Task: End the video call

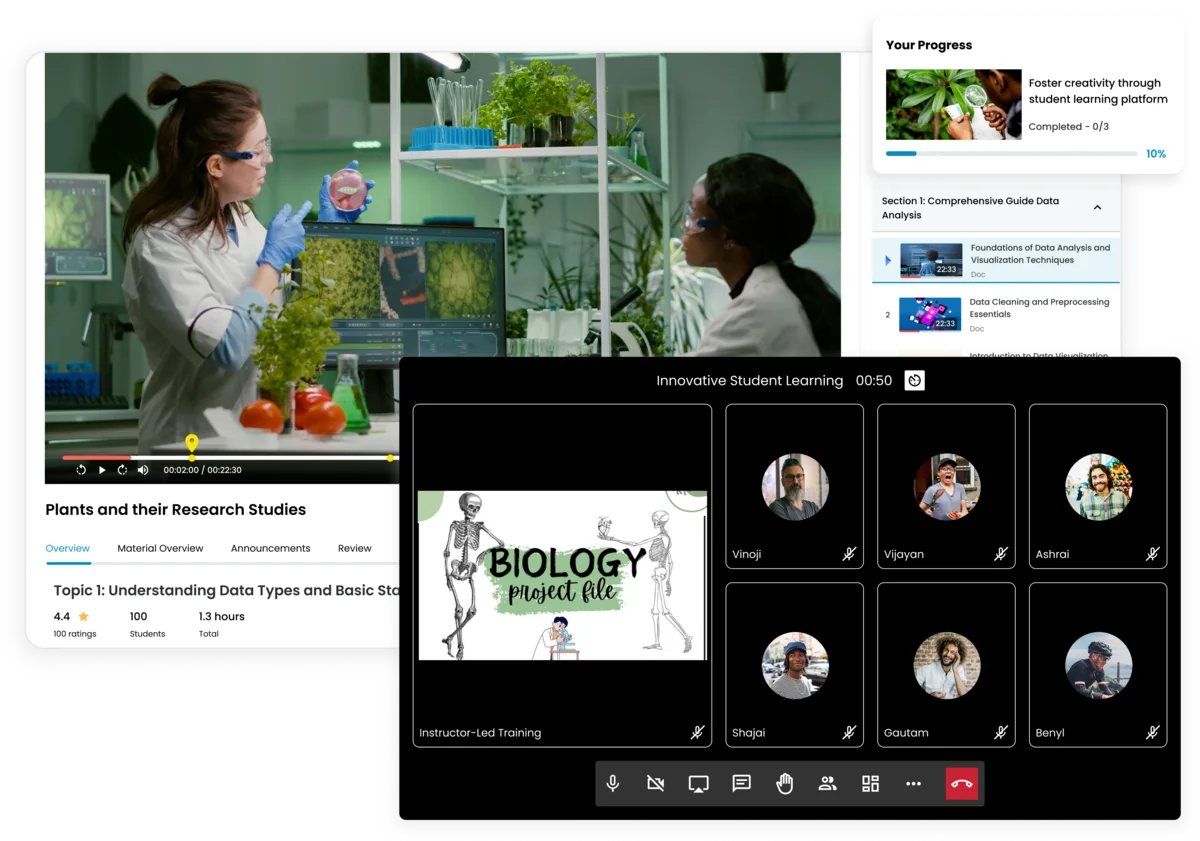Action: pyautogui.click(x=962, y=784)
